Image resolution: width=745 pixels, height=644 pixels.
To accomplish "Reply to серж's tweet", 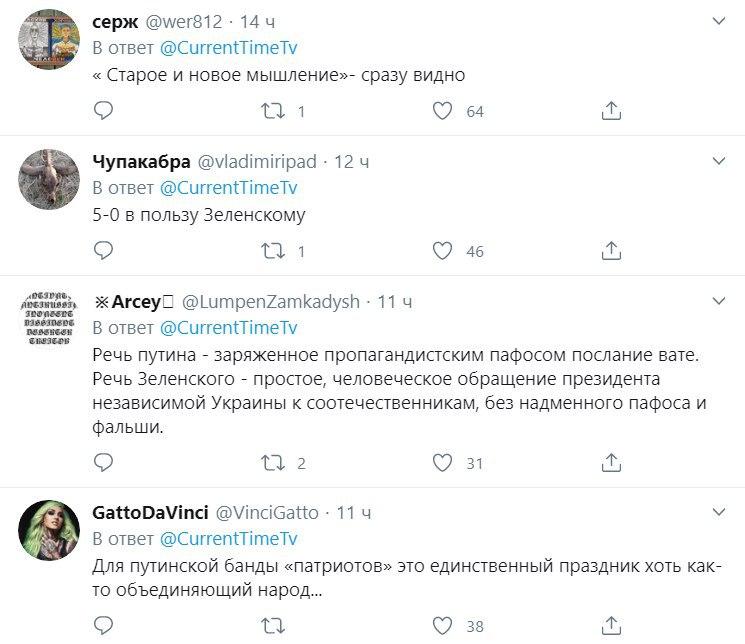I will click(x=103, y=111).
